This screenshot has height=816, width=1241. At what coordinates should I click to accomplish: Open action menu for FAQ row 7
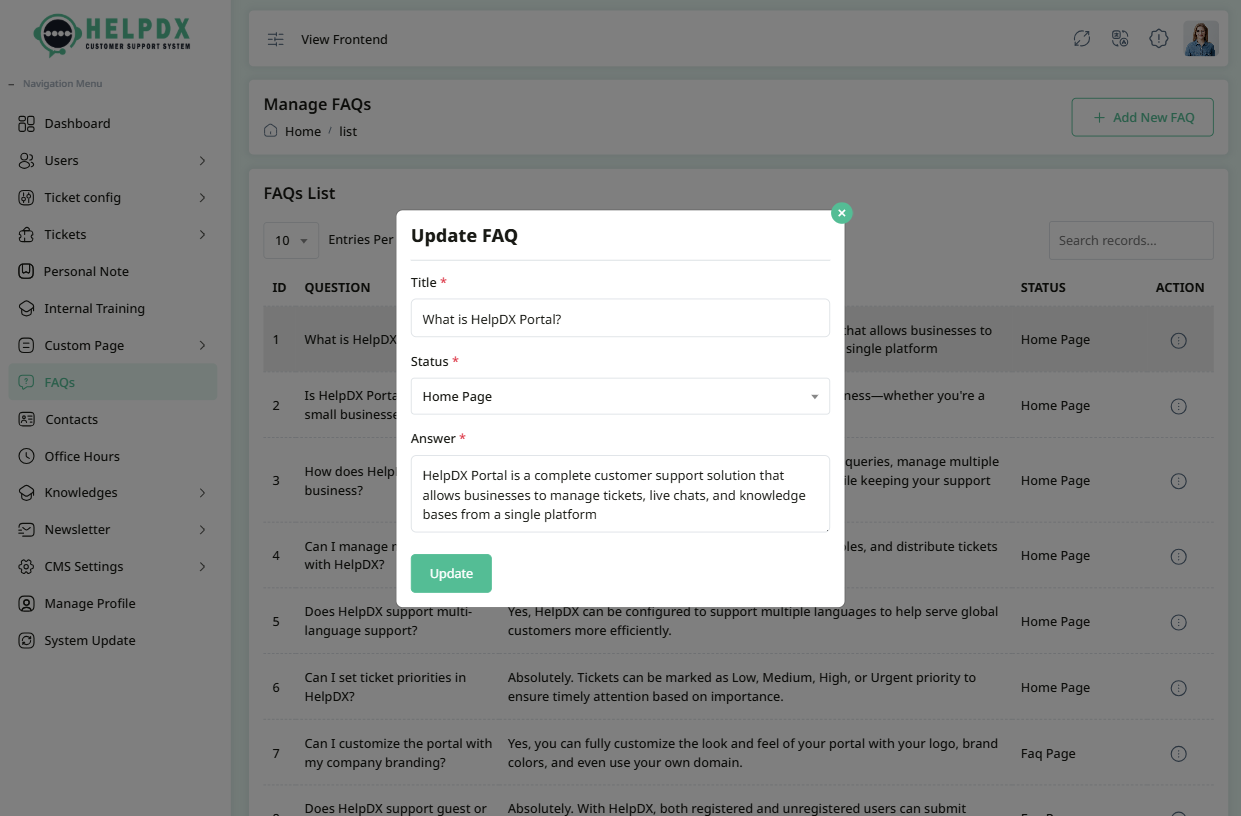coord(1178,754)
